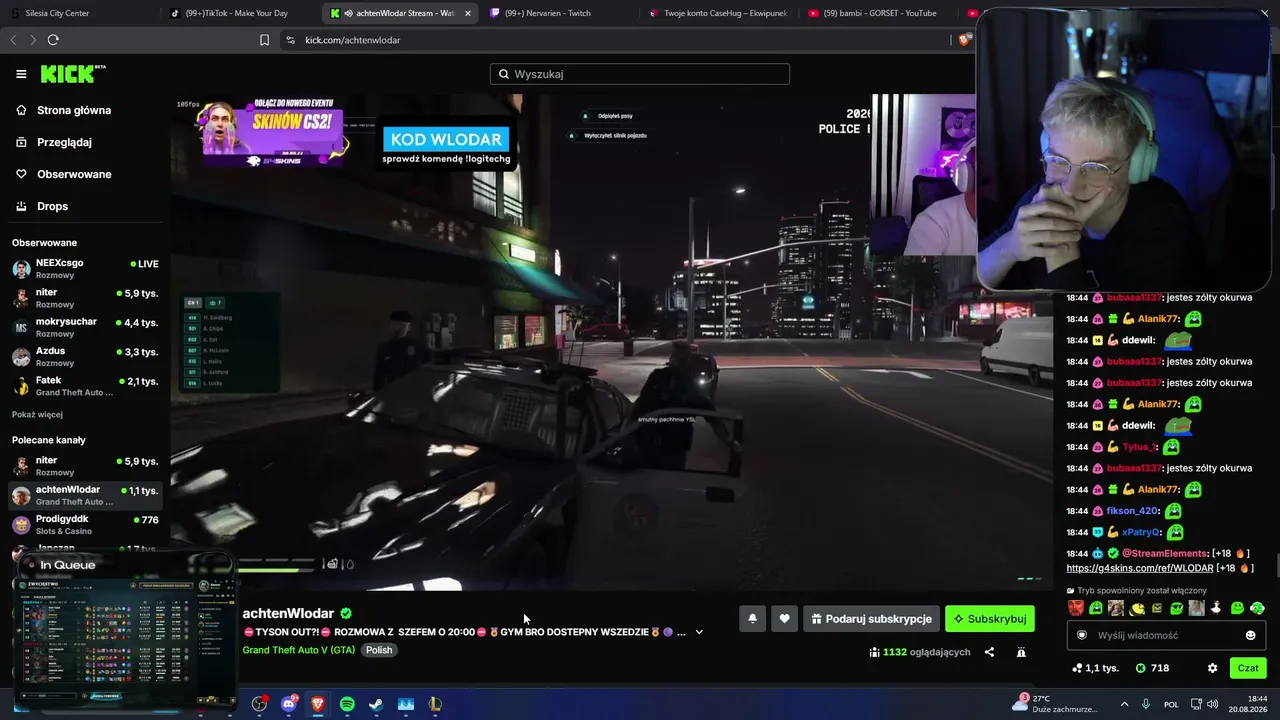Click the achtenWlodar channel name below video
The width and height of the screenshot is (1280, 720).
tap(288, 613)
